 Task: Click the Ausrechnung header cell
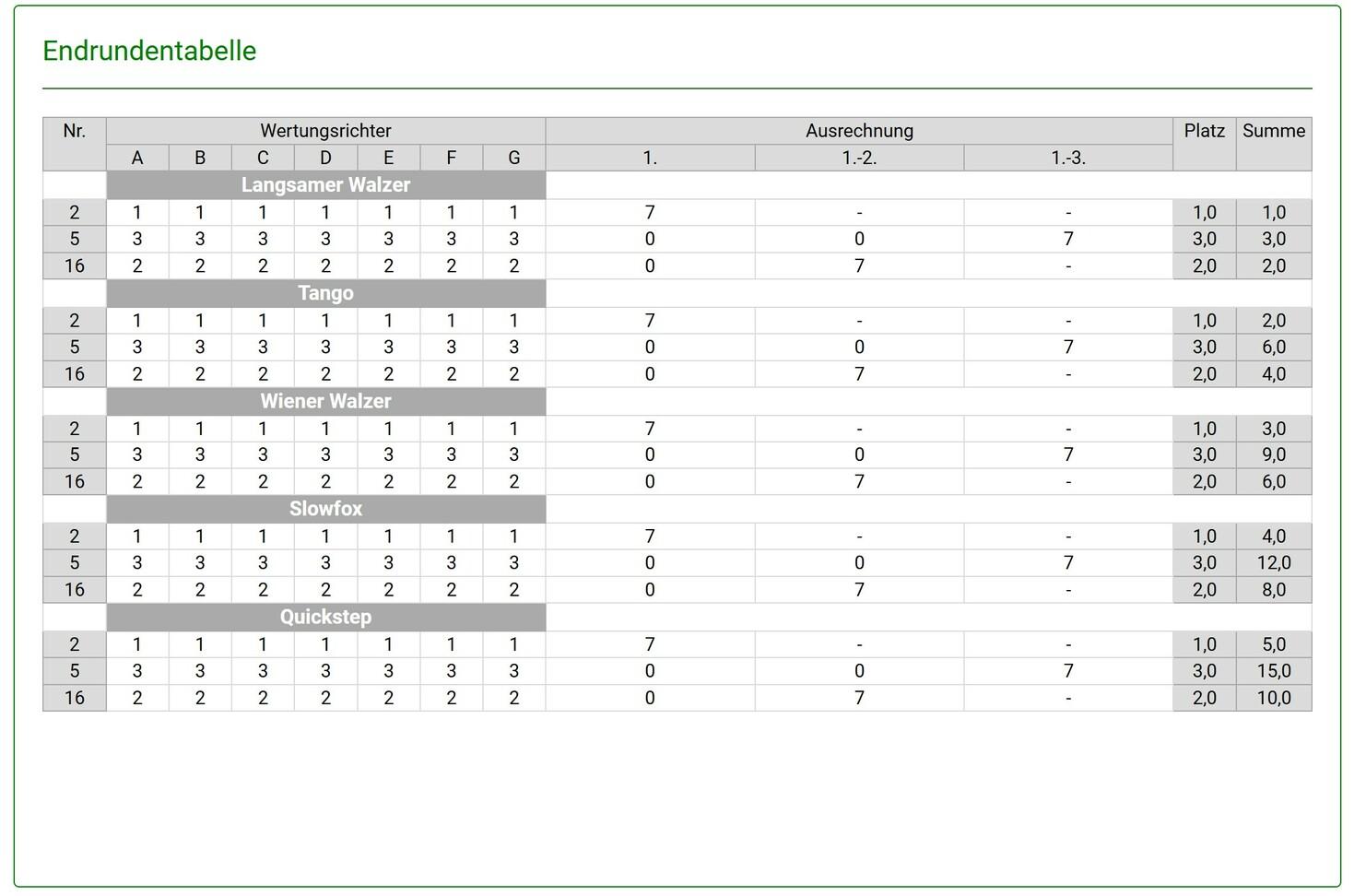pyautogui.click(x=859, y=131)
